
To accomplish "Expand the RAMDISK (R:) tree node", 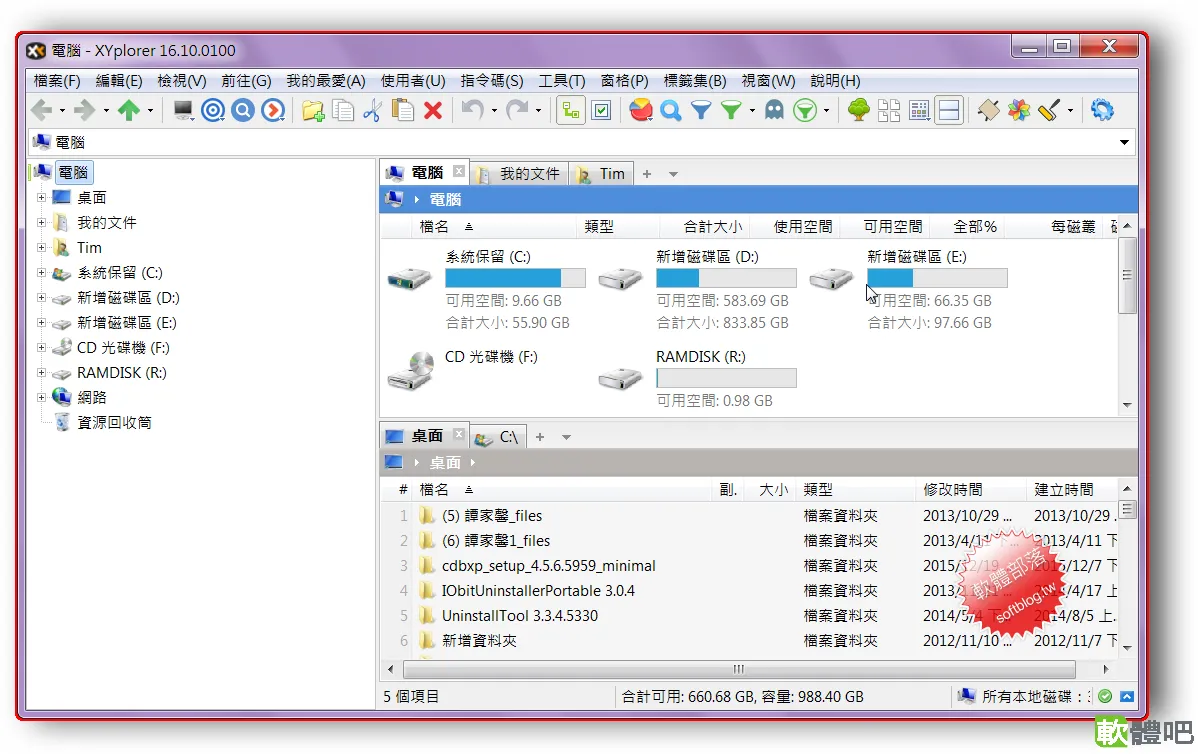I will point(41,372).
